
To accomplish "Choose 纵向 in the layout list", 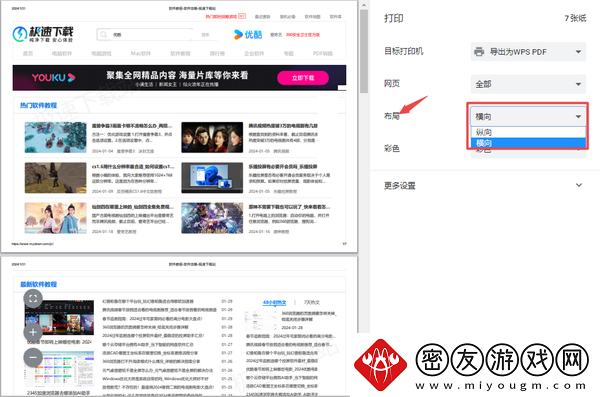I will coord(528,132).
